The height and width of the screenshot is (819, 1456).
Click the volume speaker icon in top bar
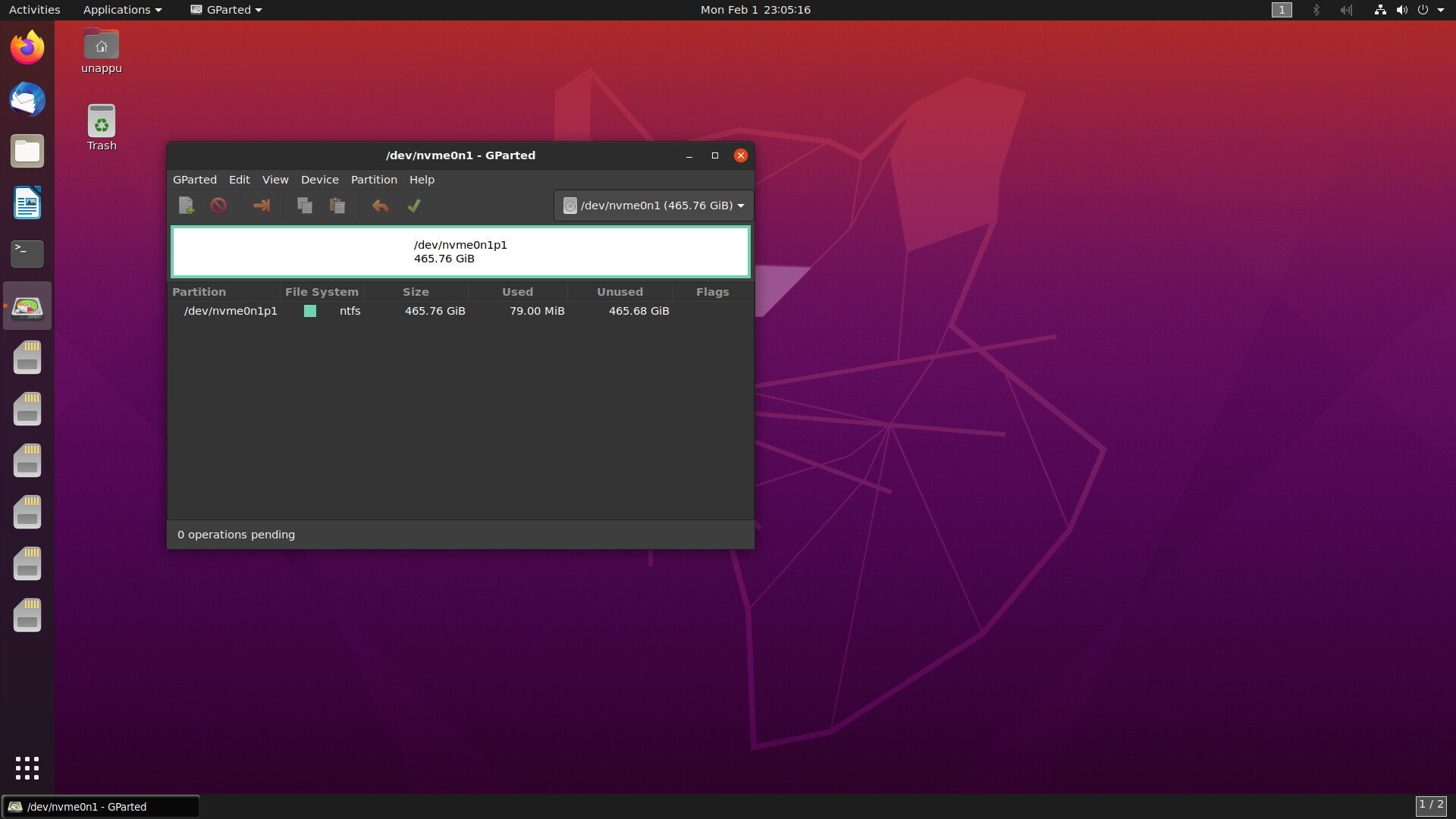click(x=1401, y=10)
